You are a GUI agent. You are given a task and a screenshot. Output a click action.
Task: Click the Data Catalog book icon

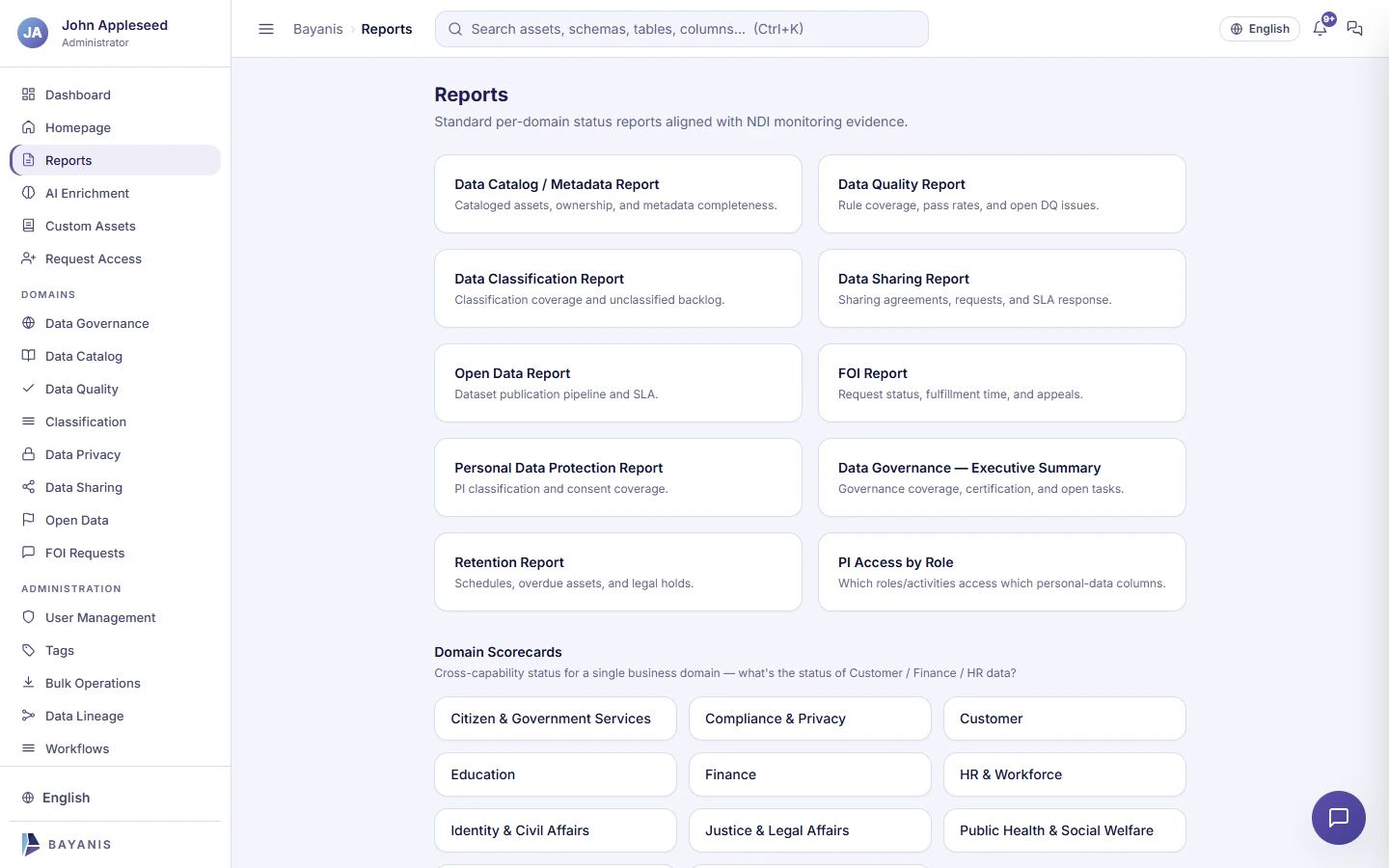pos(28,356)
